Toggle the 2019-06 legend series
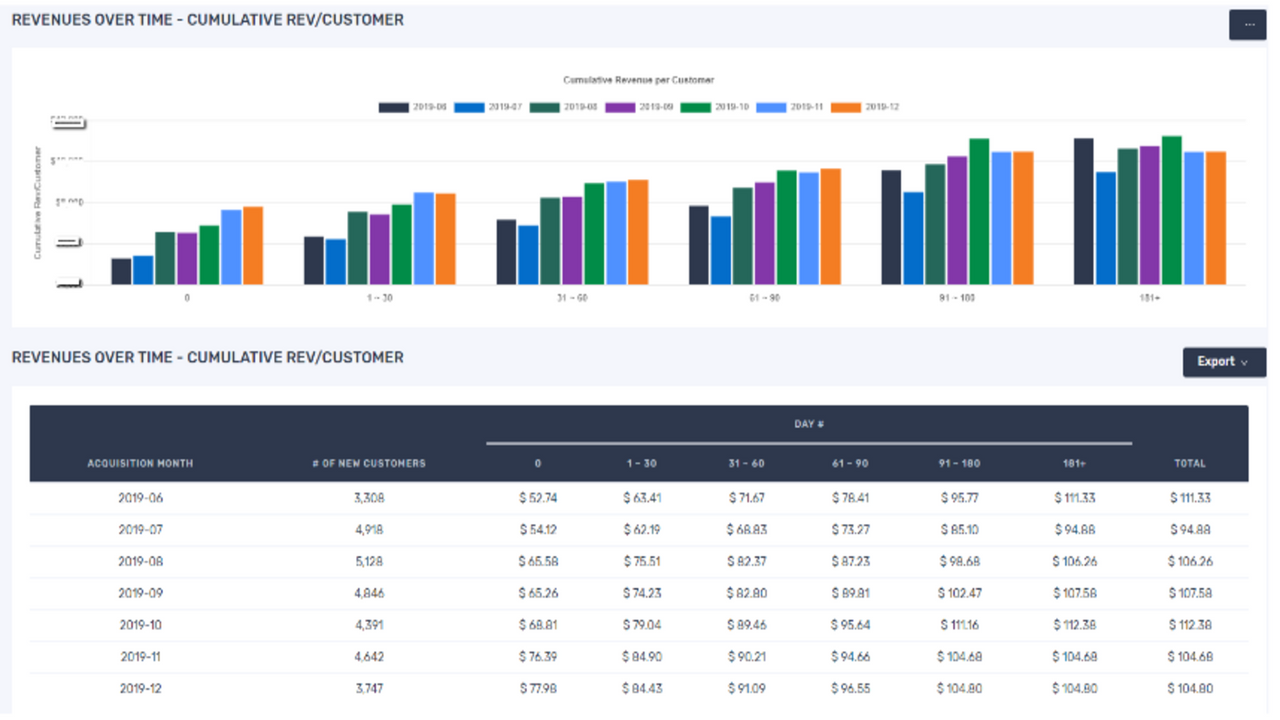Viewport: 1280px width, 720px height. pos(414,107)
